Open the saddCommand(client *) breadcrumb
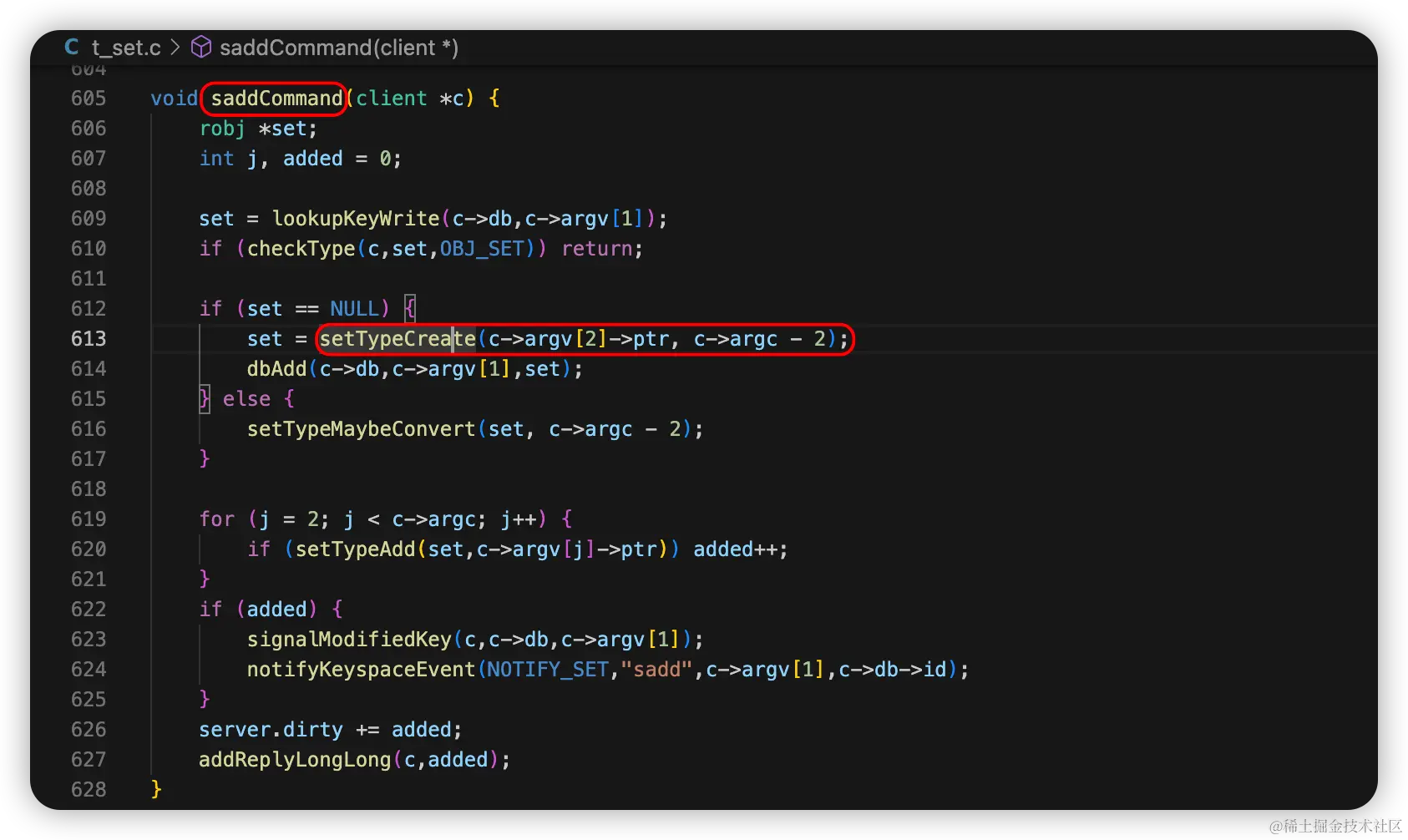This screenshot has height=840, width=1408. point(339,48)
